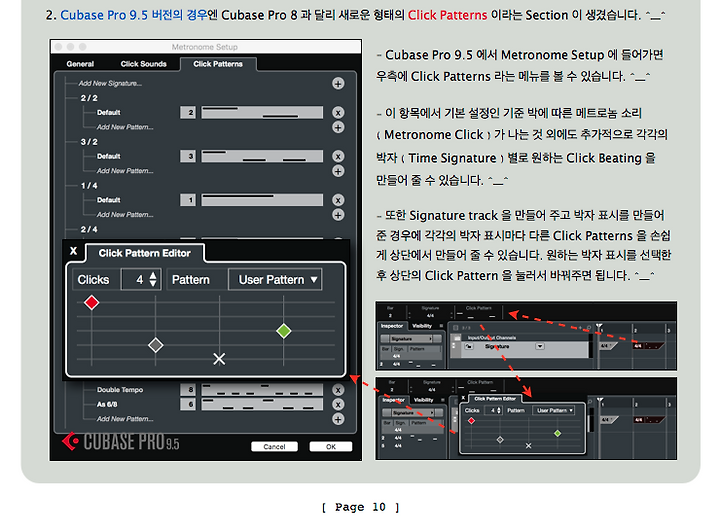The image size is (720, 531).
Task: Delete the 3/2 Default pattern with its X
Action: (x=338, y=156)
